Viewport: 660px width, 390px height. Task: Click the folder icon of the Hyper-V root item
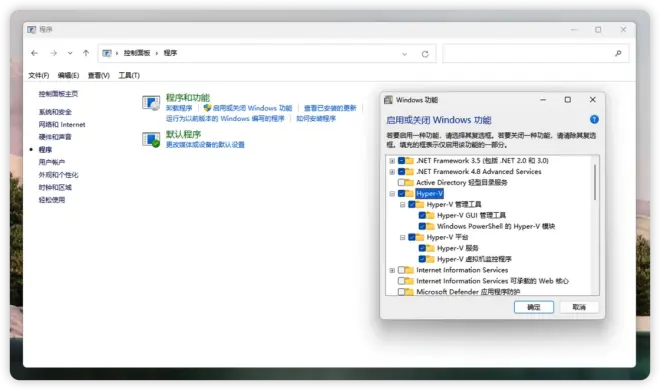click(x=410, y=194)
